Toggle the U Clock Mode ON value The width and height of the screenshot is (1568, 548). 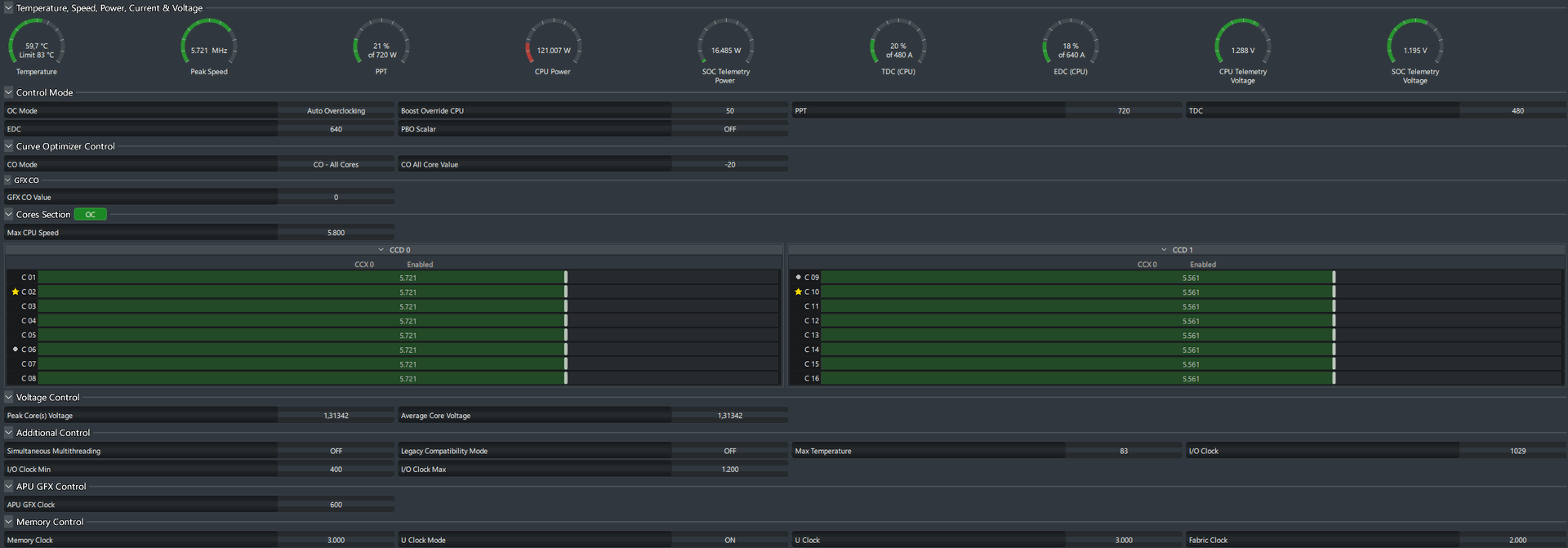click(730, 541)
